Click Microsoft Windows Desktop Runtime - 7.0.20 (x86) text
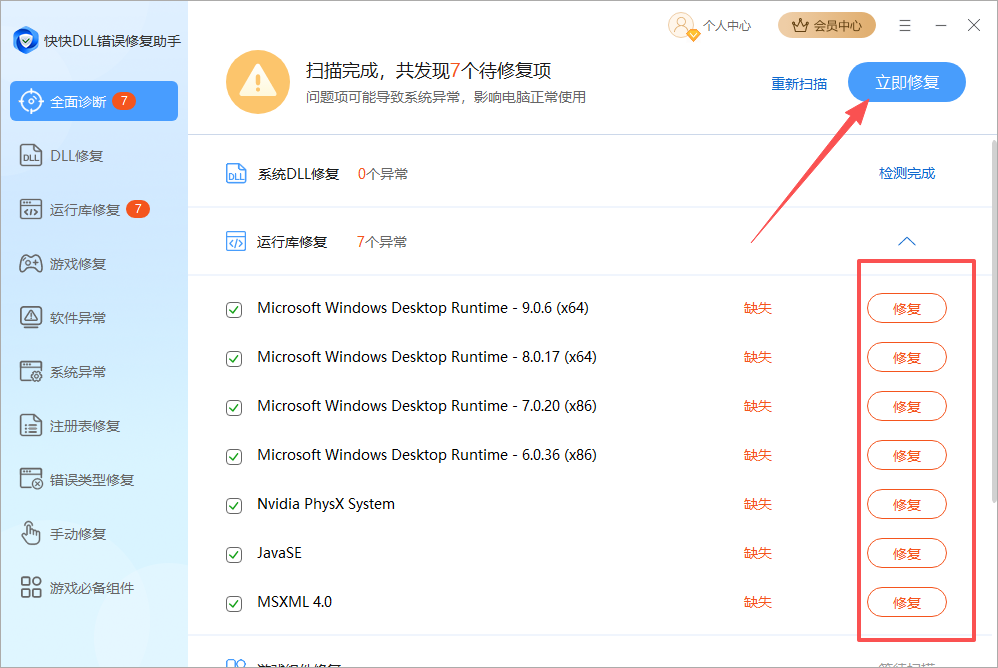The image size is (998, 668). coord(427,406)
